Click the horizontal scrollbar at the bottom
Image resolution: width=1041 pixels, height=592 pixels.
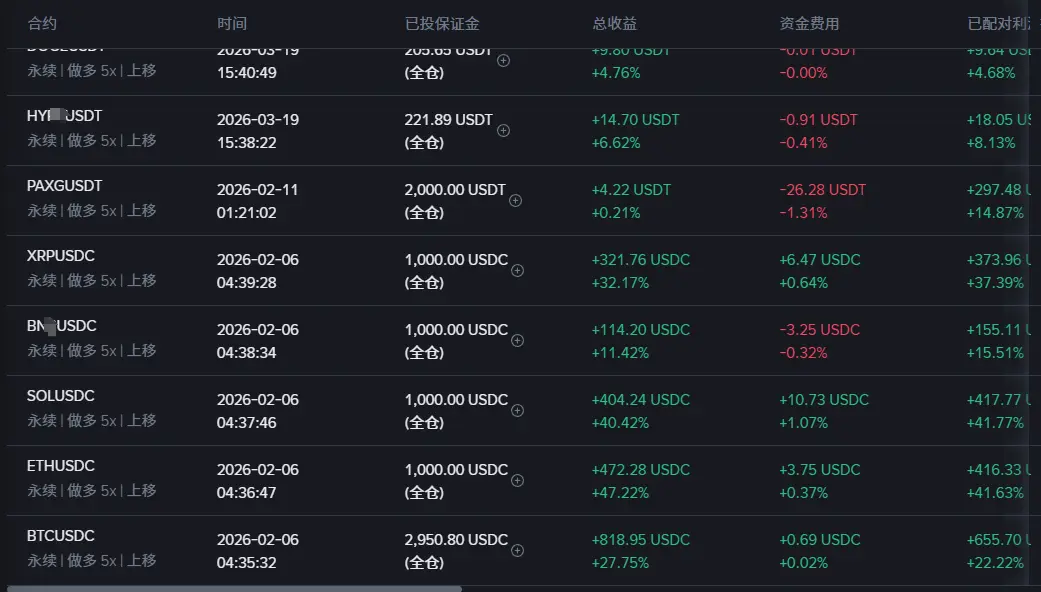pos(235,588)
